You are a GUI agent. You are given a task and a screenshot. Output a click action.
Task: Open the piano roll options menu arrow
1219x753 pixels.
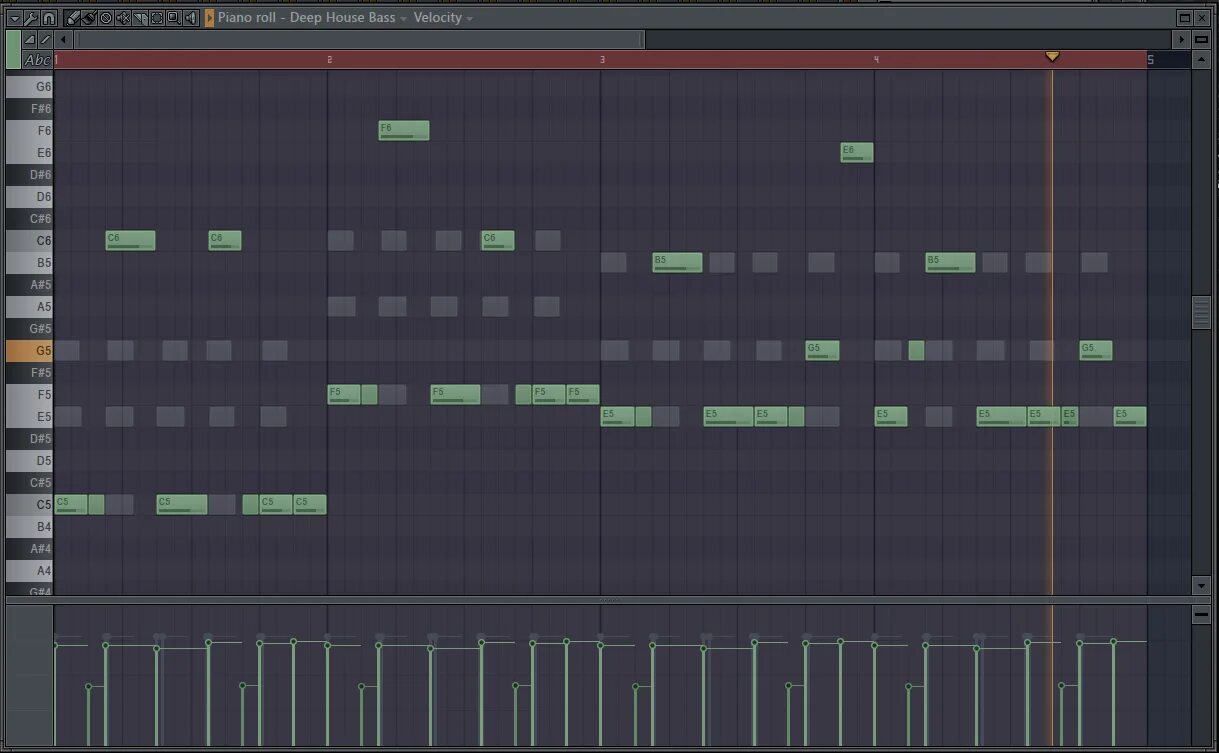click(15, 18)
